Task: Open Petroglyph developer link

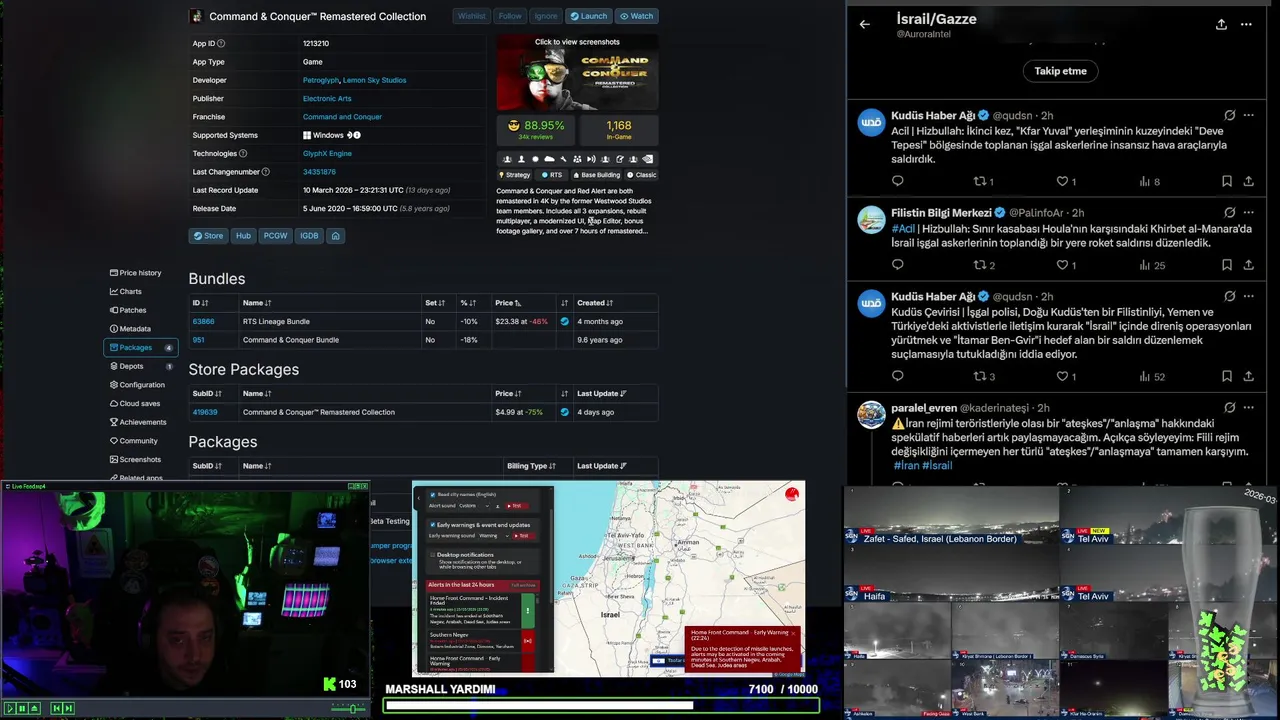Action: (320, 80)
